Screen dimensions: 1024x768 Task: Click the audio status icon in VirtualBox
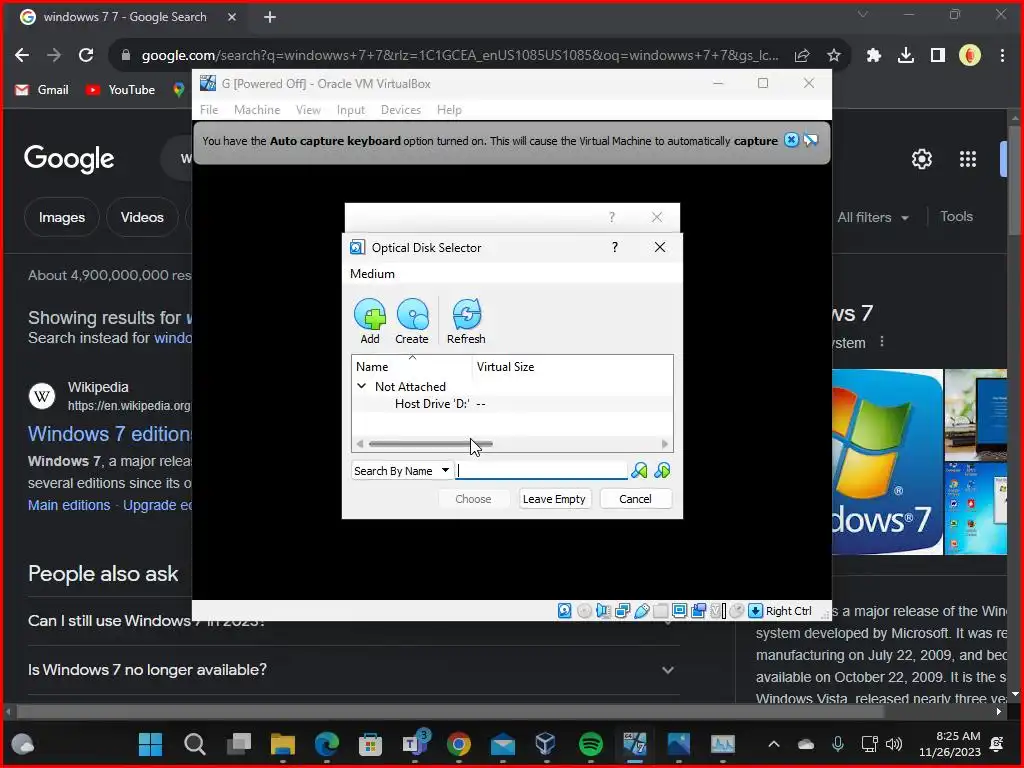pyautogui.click(x=603, y=611)
